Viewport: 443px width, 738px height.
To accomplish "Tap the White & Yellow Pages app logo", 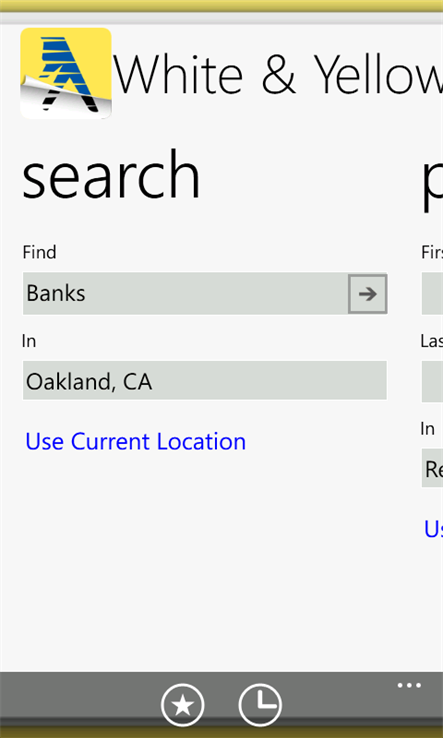I will [66, 73].
